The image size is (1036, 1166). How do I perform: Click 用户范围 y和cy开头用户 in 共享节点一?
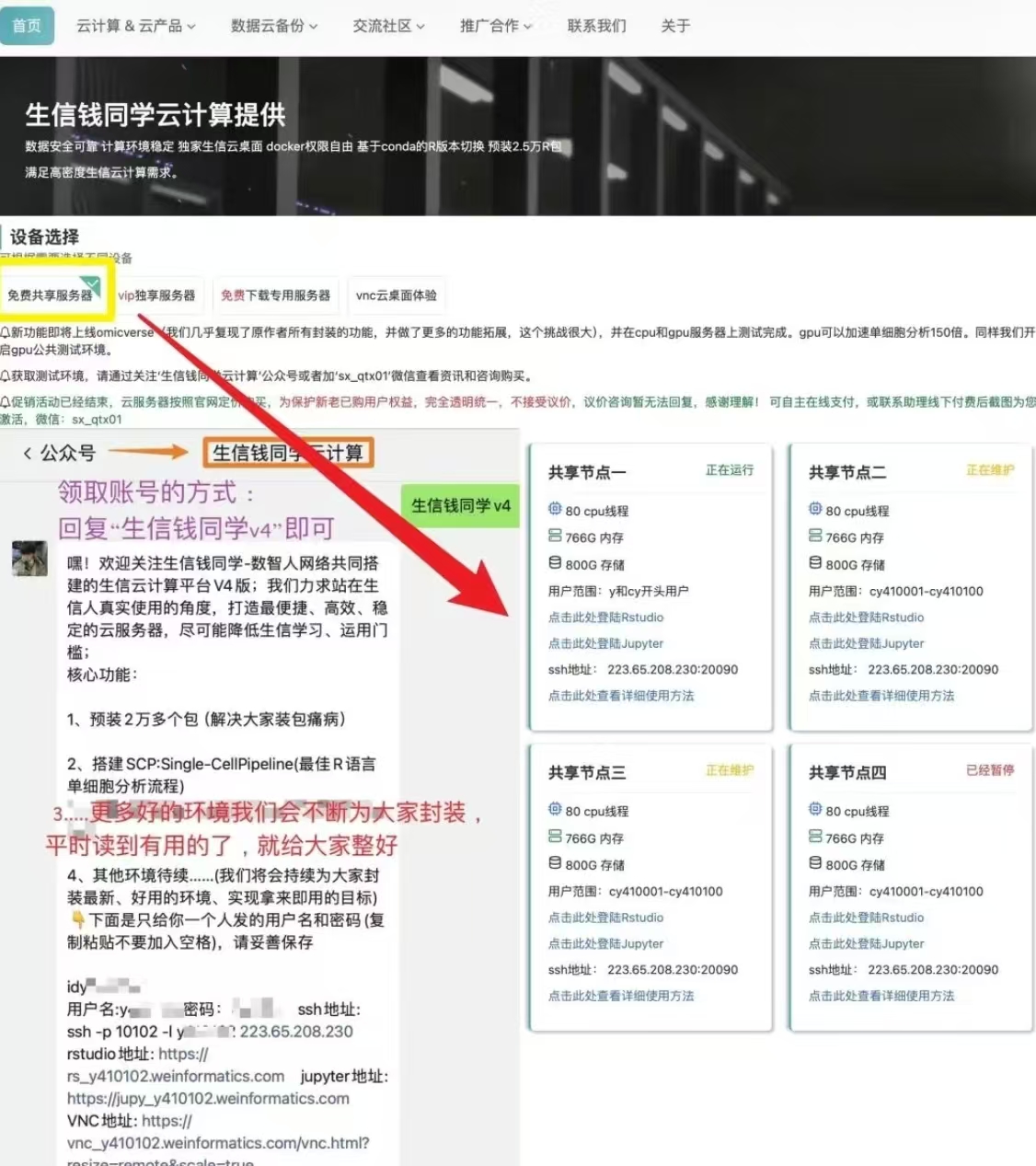point(618,592)
